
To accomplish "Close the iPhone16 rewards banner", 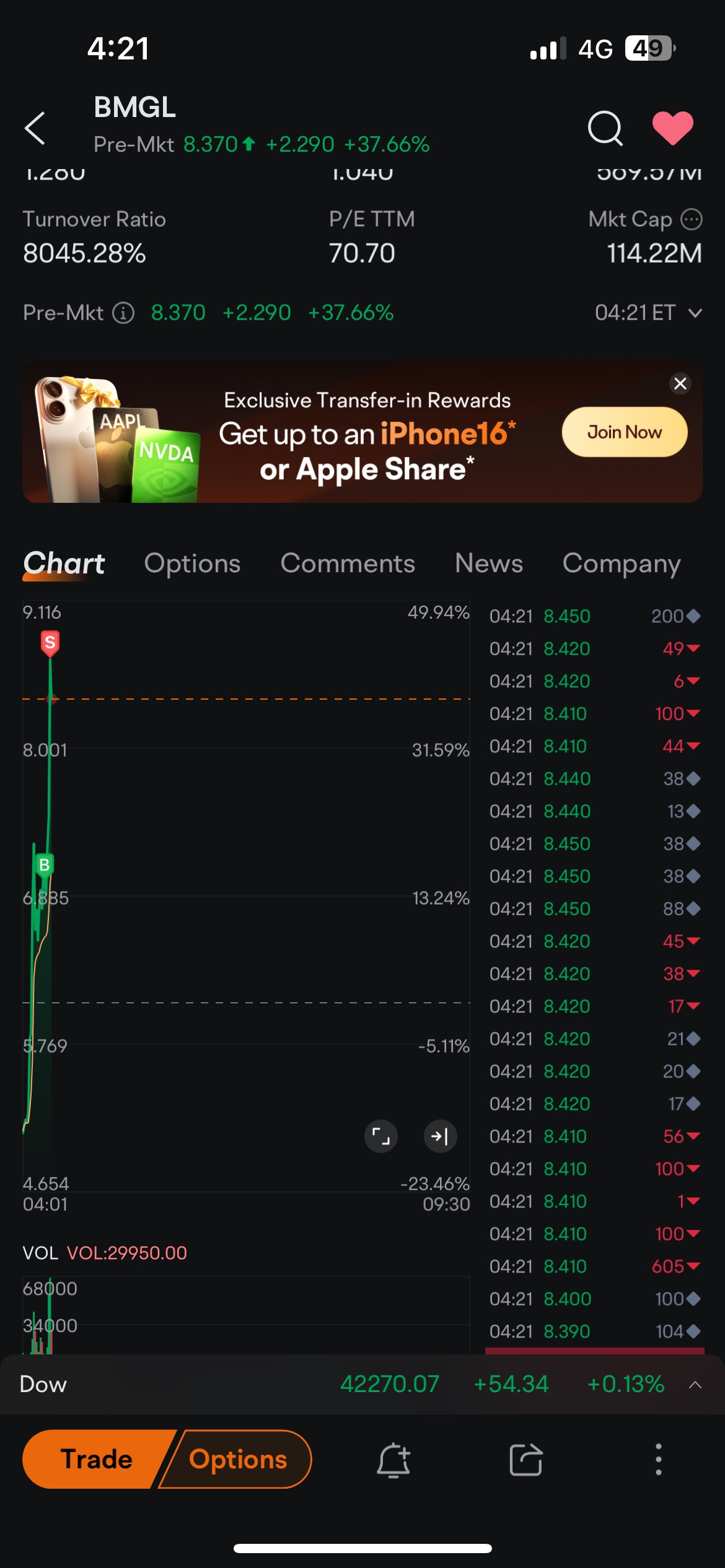I will 680,383.
